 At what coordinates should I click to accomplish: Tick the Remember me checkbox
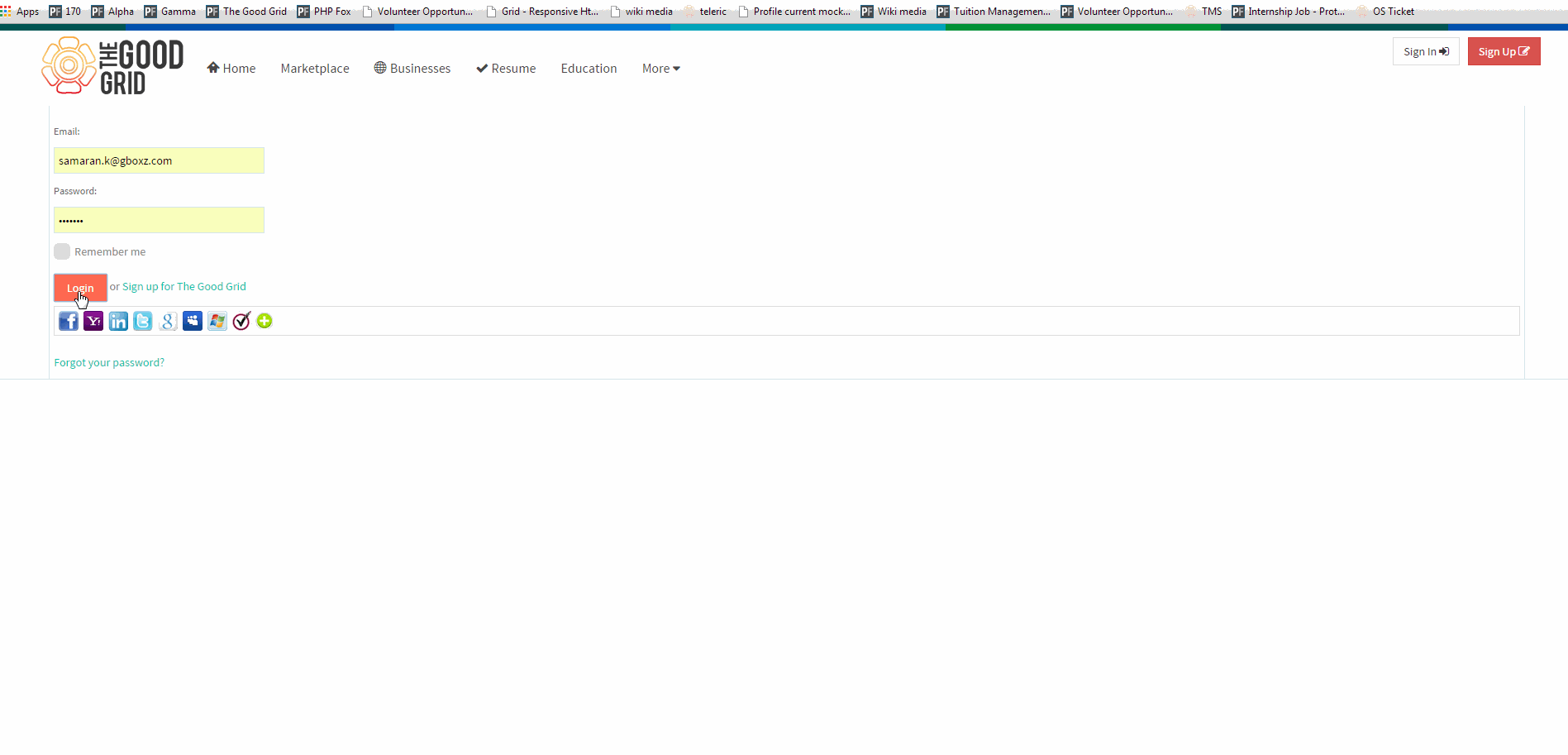pos(62,251)
